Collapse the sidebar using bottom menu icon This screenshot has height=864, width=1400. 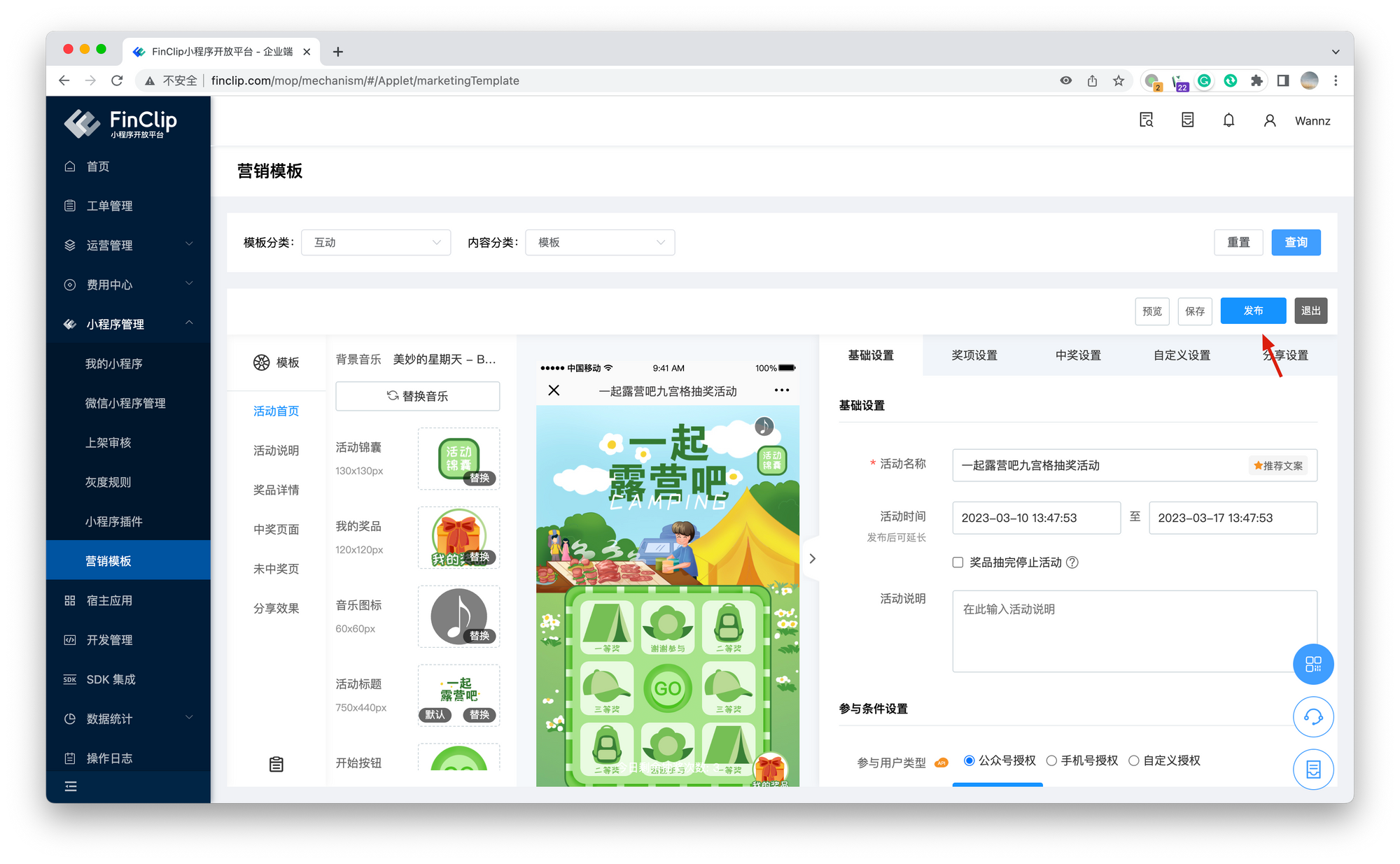tap(71, 787)
